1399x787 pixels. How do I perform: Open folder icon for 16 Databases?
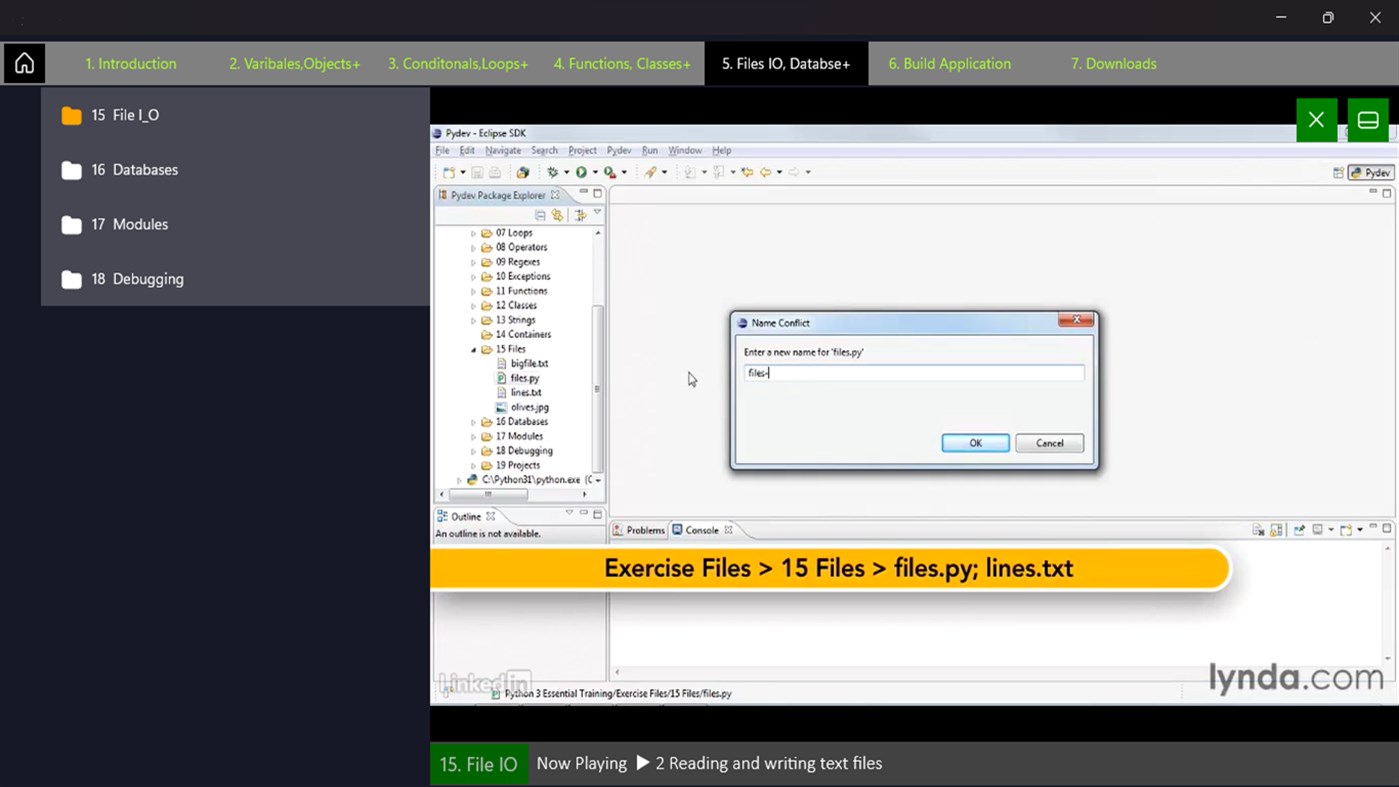[x=71, y=170]
